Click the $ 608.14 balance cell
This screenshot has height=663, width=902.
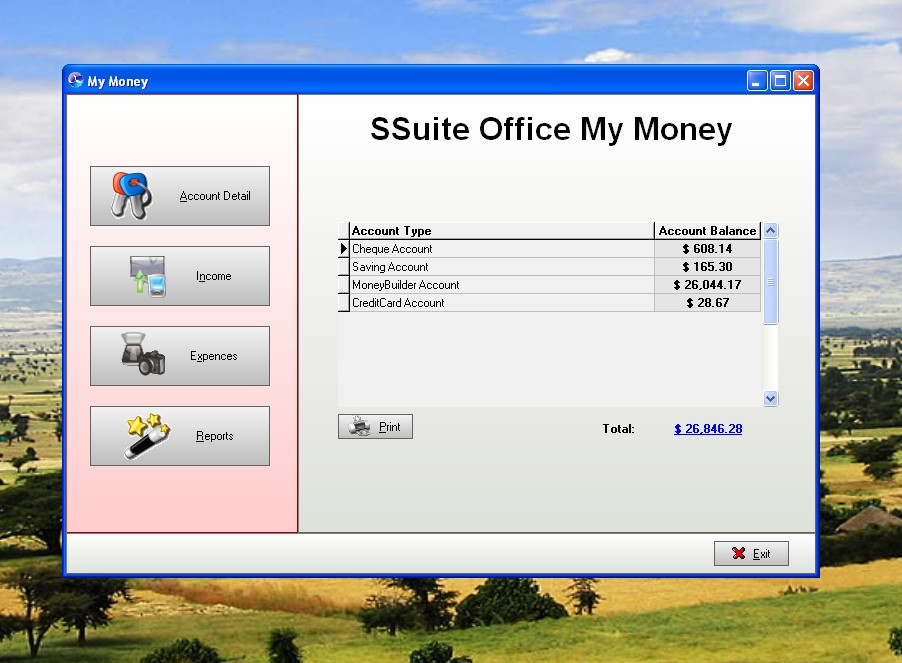pos(707,249)
